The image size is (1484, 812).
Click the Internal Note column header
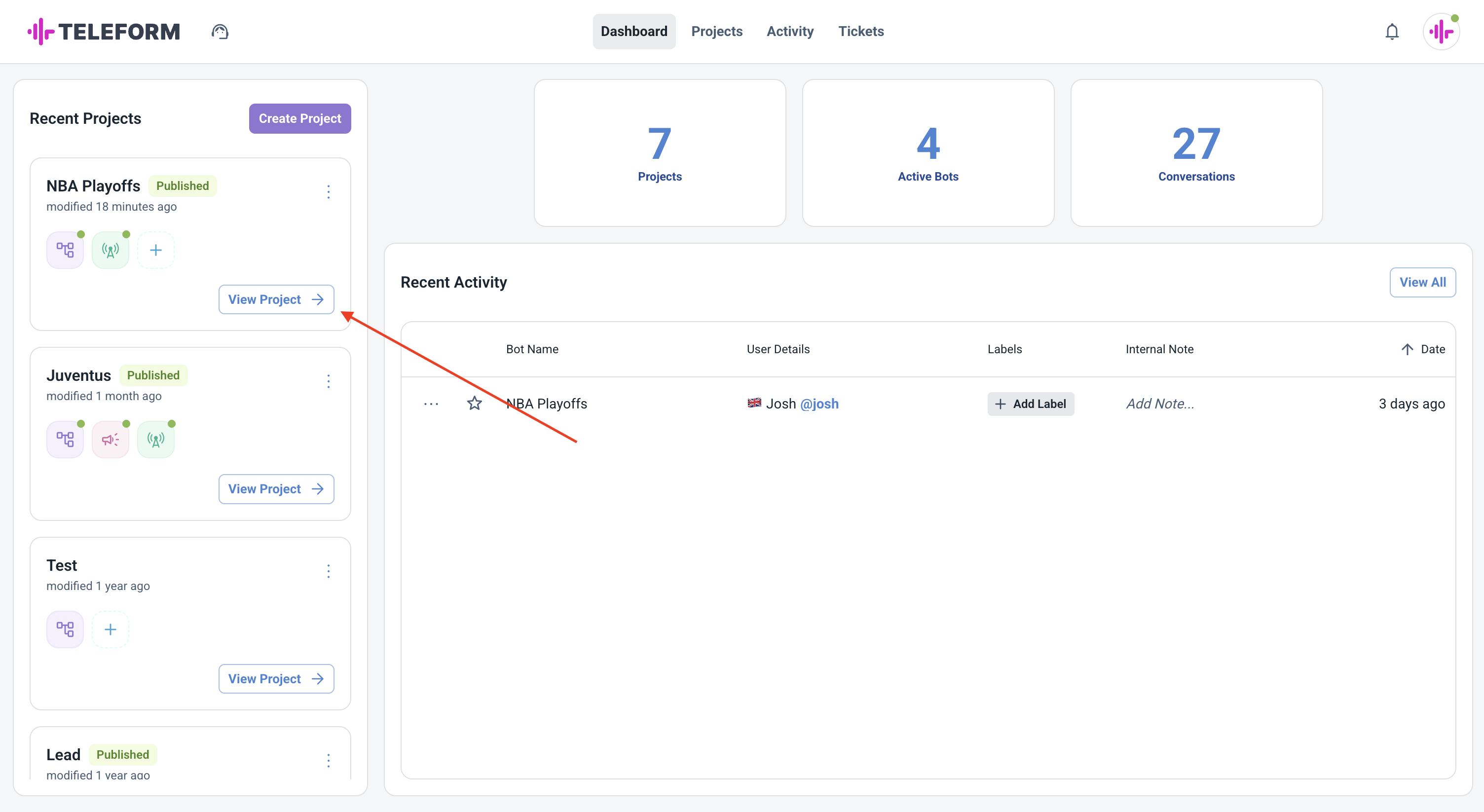coord(1160,349)
